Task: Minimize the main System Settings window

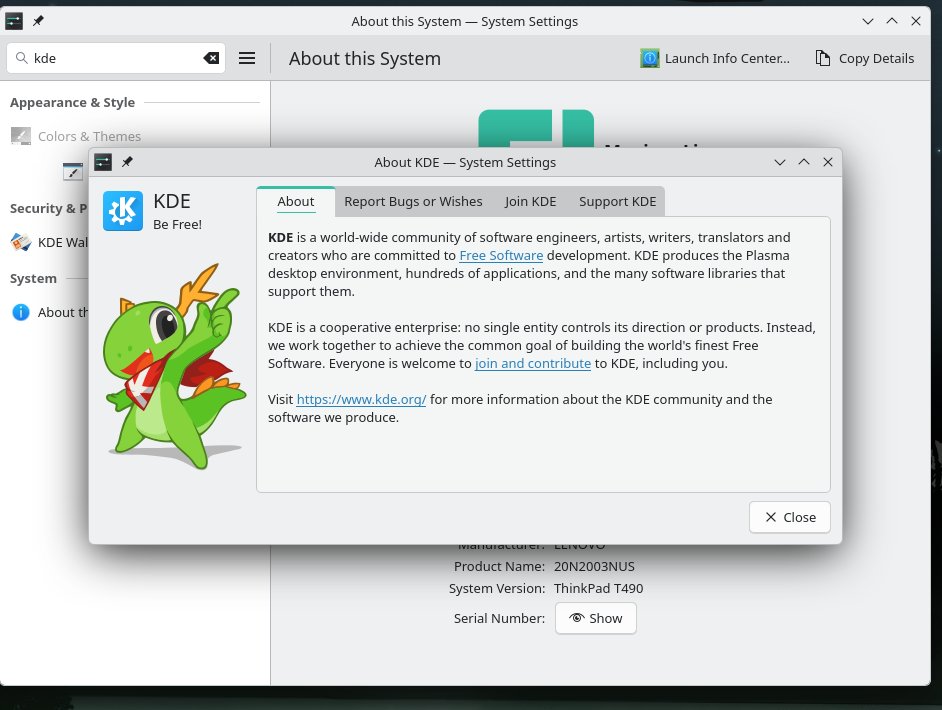Action: point(868,22)
